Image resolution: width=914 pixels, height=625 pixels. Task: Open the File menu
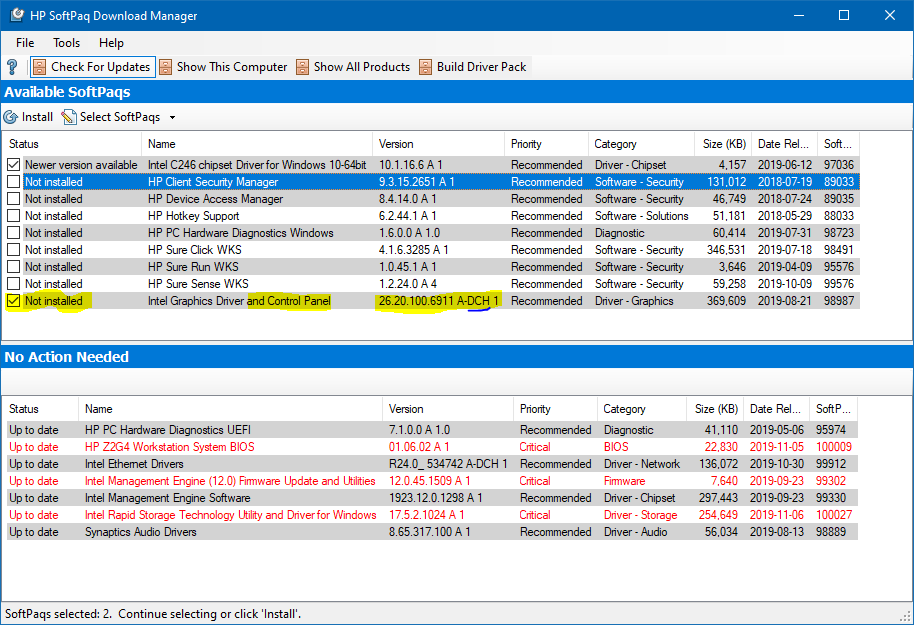pyautogui.click(x=24, y=42)
